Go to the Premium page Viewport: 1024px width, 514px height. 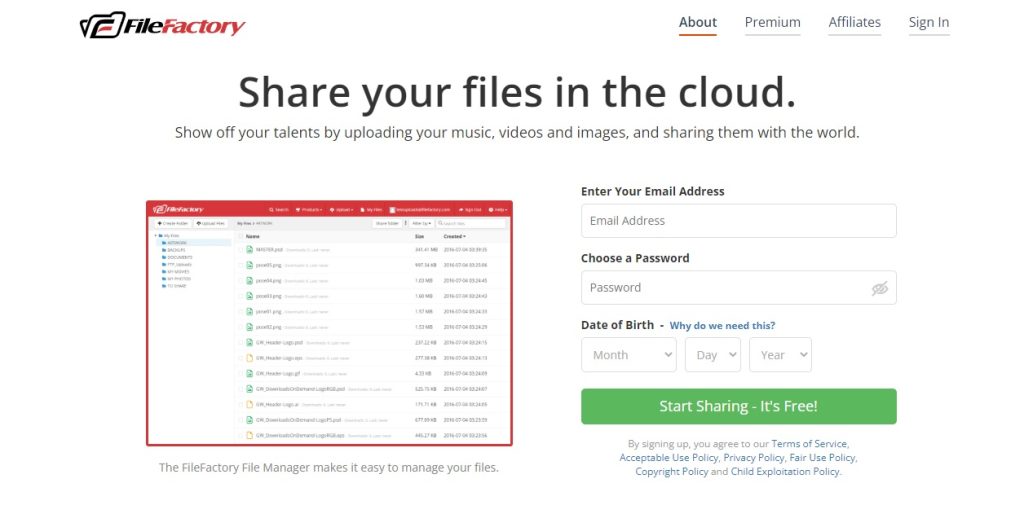(x=773, y=22)
